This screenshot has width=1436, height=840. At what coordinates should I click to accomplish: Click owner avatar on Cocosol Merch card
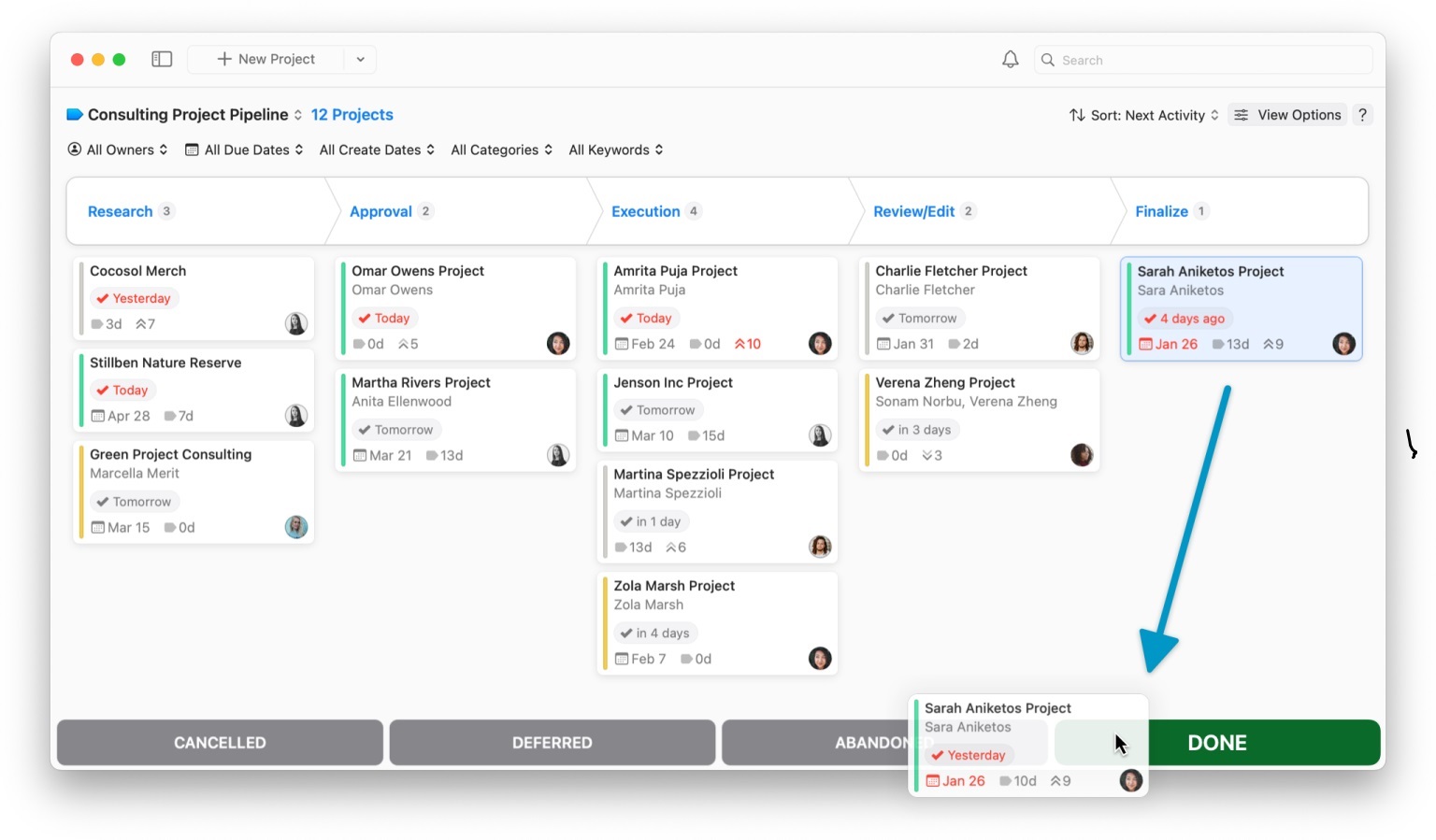(x=295, y=324)
